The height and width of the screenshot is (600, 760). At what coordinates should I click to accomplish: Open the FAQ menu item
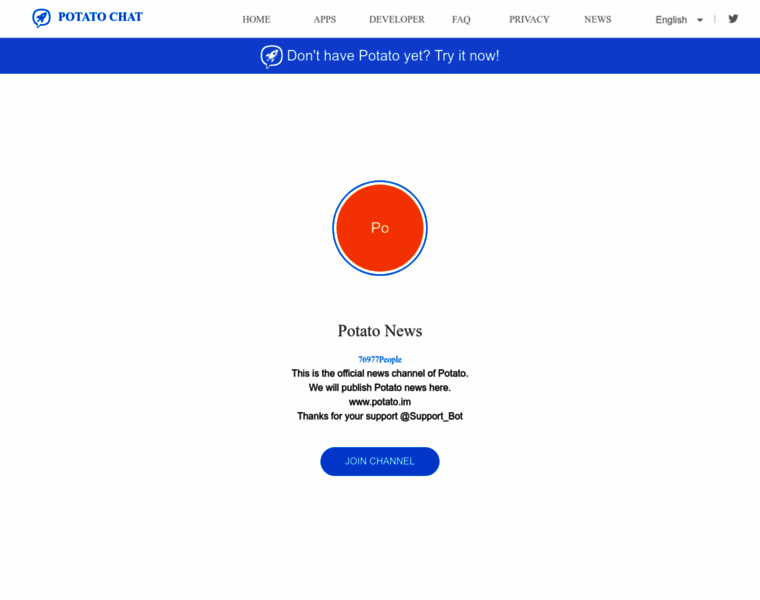click(461, 19)
